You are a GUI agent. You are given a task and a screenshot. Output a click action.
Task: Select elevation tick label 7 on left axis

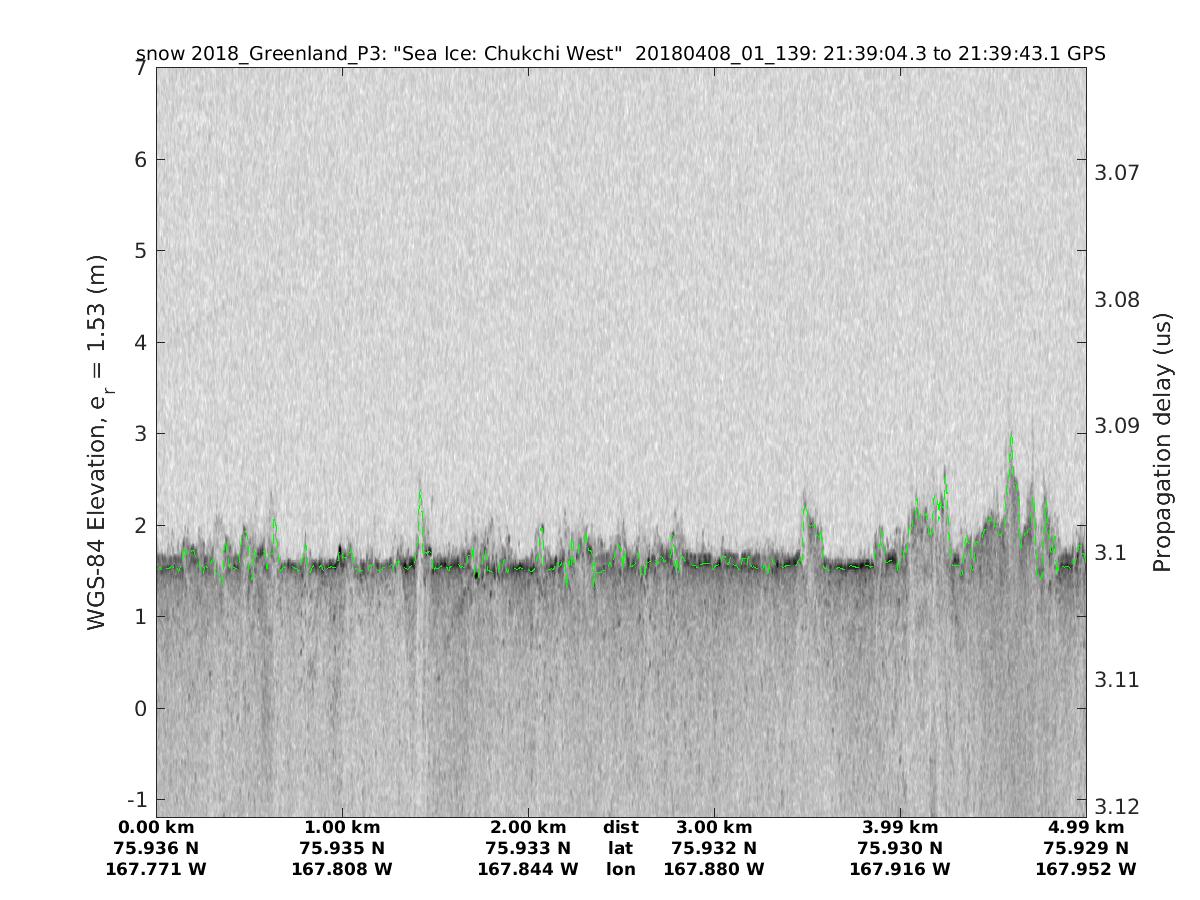click(139, 68)
